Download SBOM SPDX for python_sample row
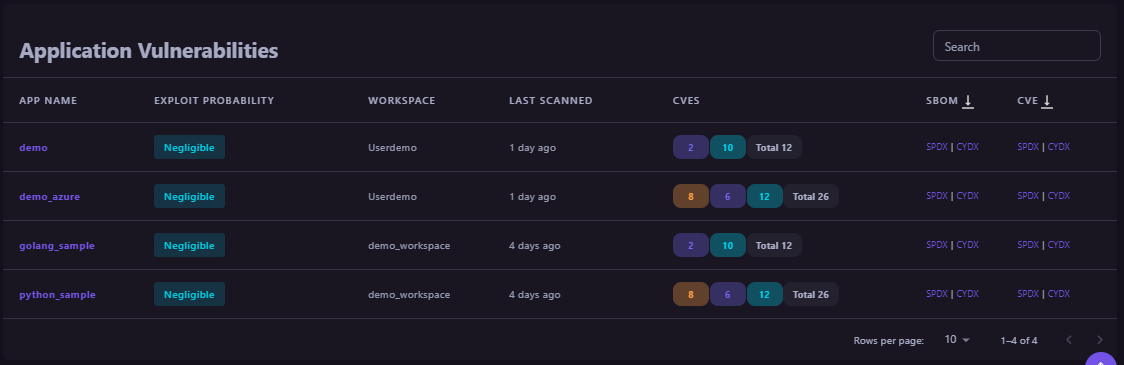Viewport: 1124px width, 365px height. (x=937, y=294)
